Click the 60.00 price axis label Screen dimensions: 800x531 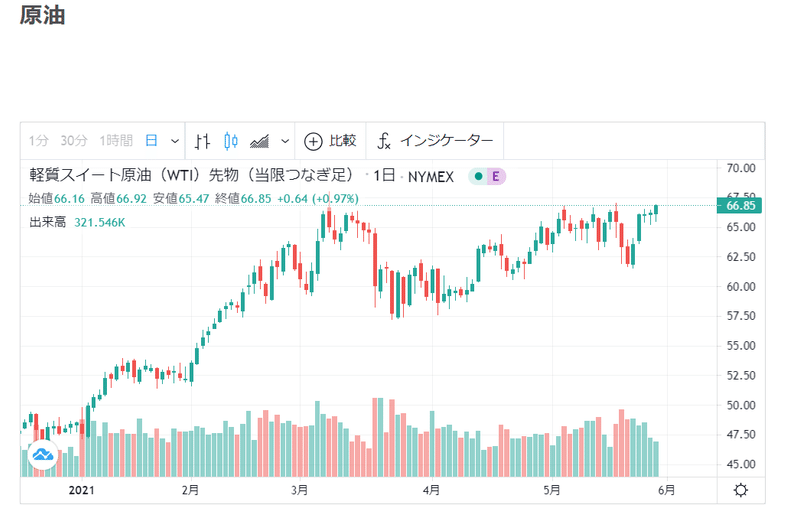pyautogui.click(x=741, y=287)
